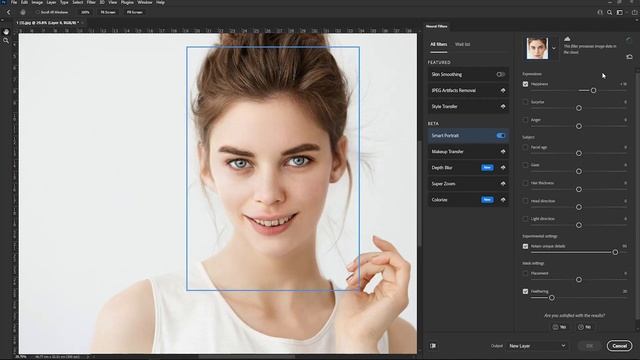Uncheck Retain unique details checkbox
The width and height of the screenshot is (640, 360).
[x=525, y=246]
